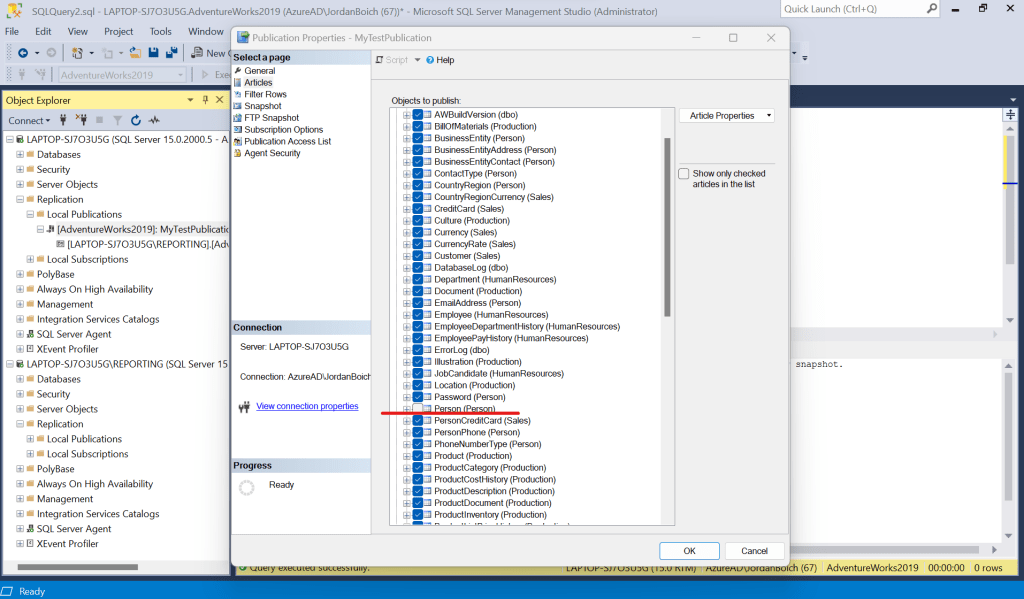Click the Save All toolbar icon
1024x599 pixels.
coord(172,53)
